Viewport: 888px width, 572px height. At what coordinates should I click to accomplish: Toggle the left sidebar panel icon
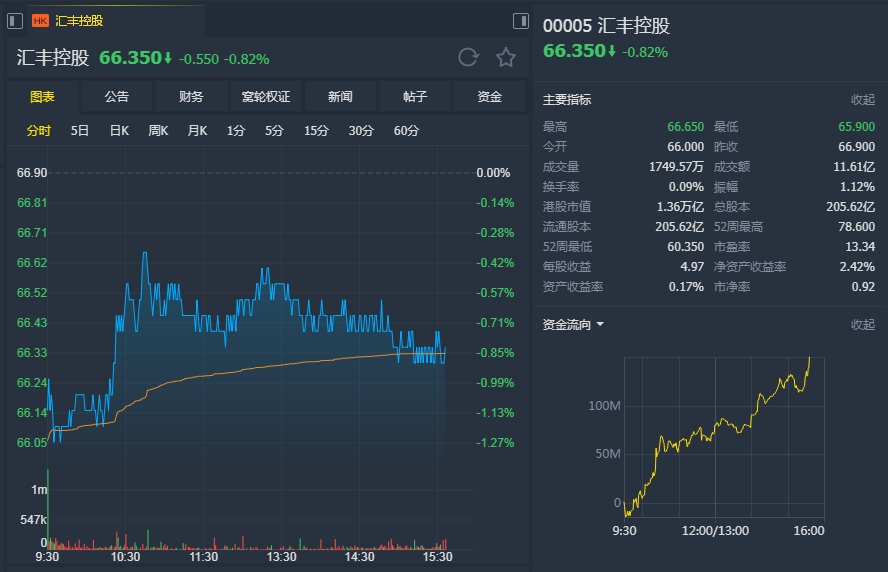(x=15, y=20)
